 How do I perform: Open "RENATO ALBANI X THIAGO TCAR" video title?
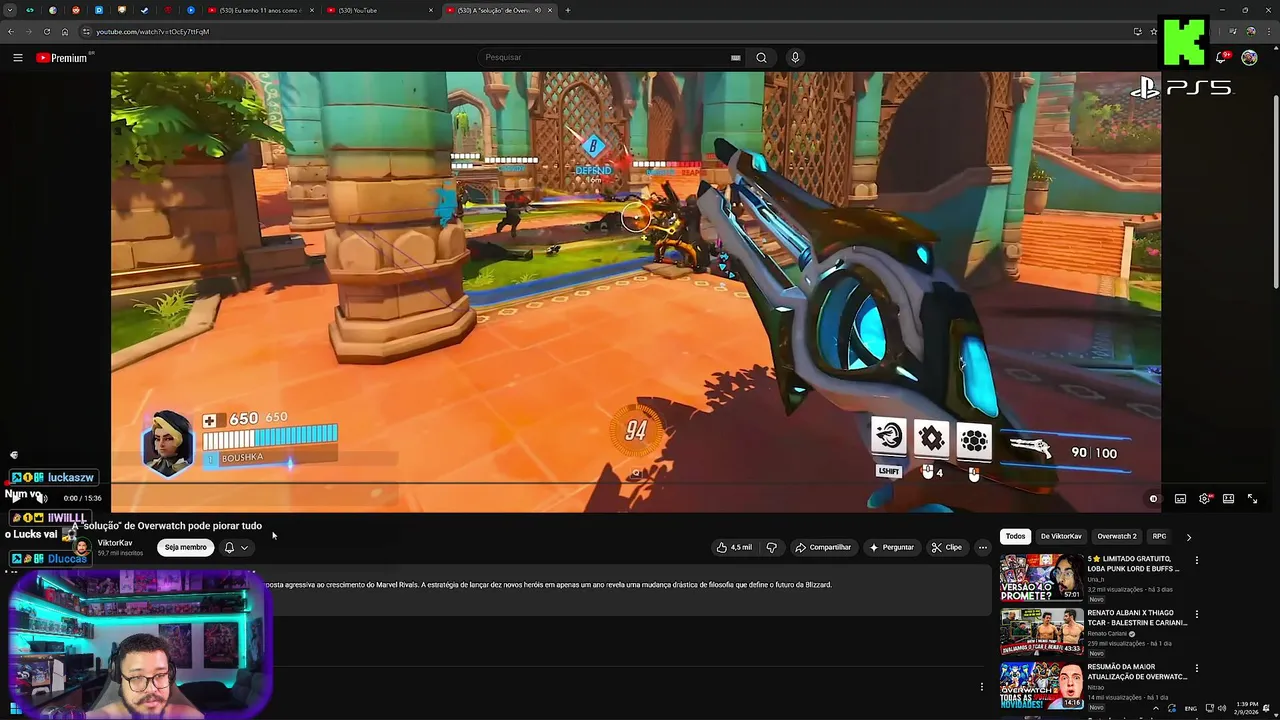click(x=1137, y=617)
